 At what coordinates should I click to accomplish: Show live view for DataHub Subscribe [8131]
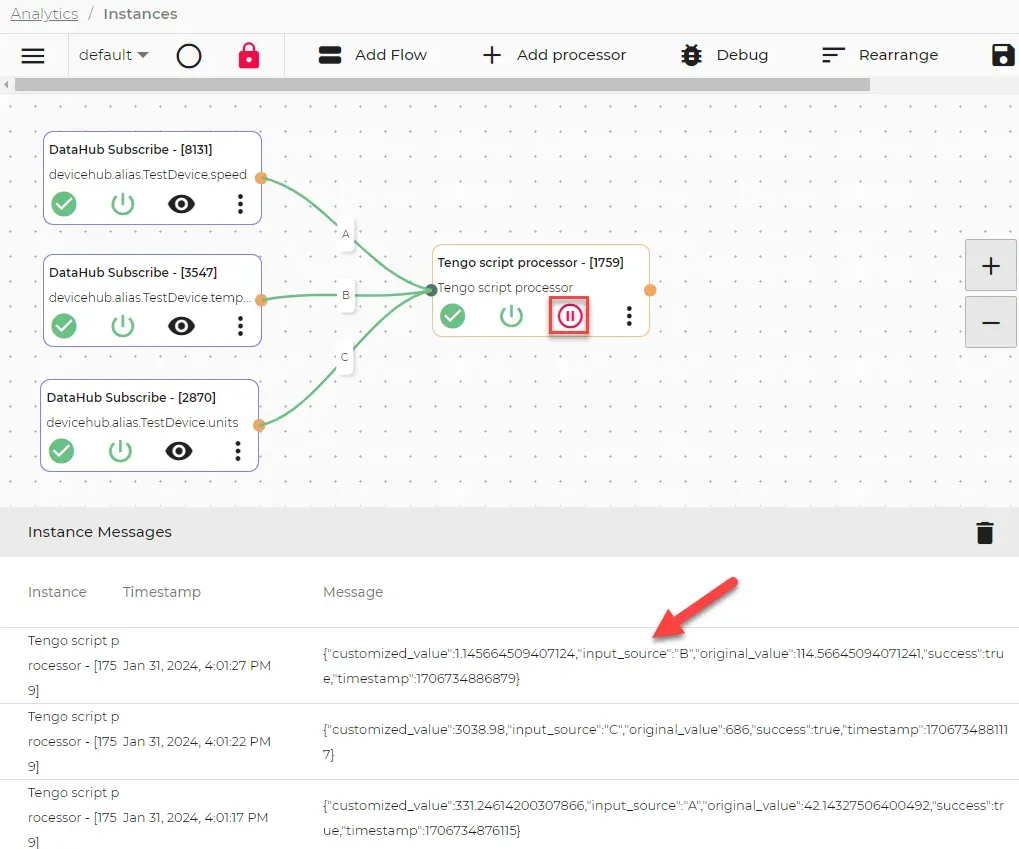[181, 204]
